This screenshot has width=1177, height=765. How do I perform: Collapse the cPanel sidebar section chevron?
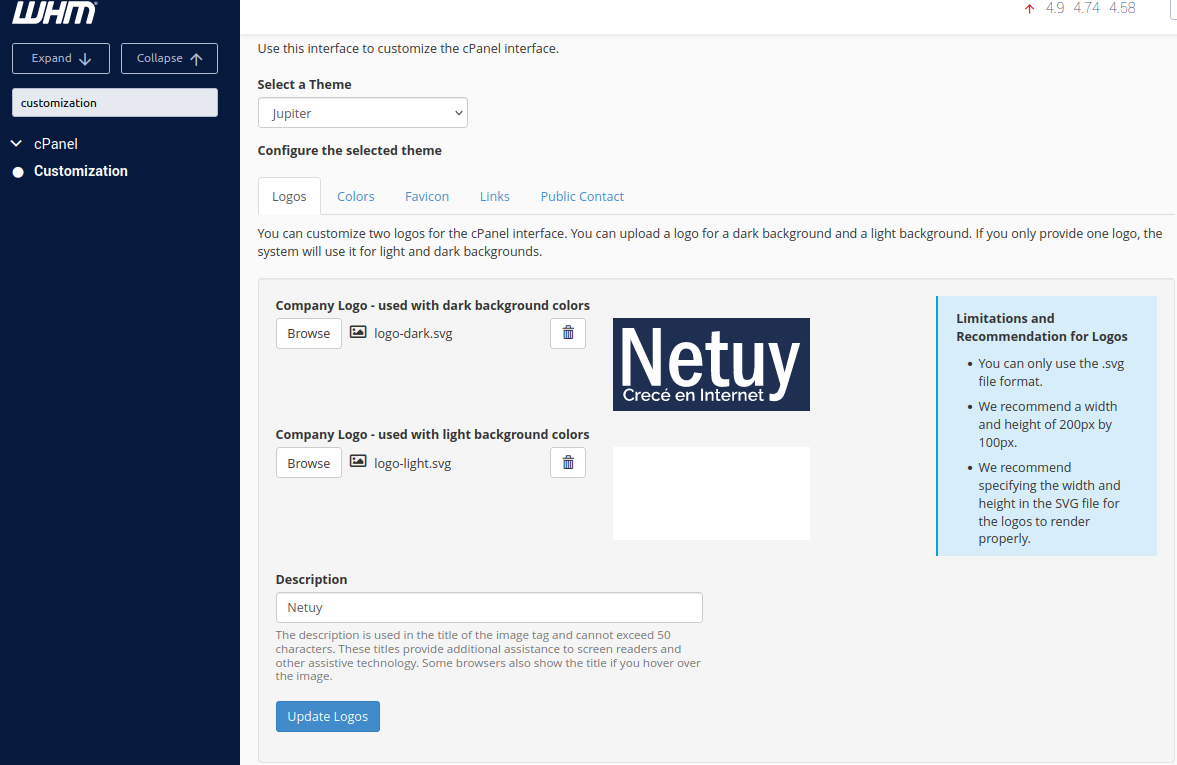[x=16, y=143]
